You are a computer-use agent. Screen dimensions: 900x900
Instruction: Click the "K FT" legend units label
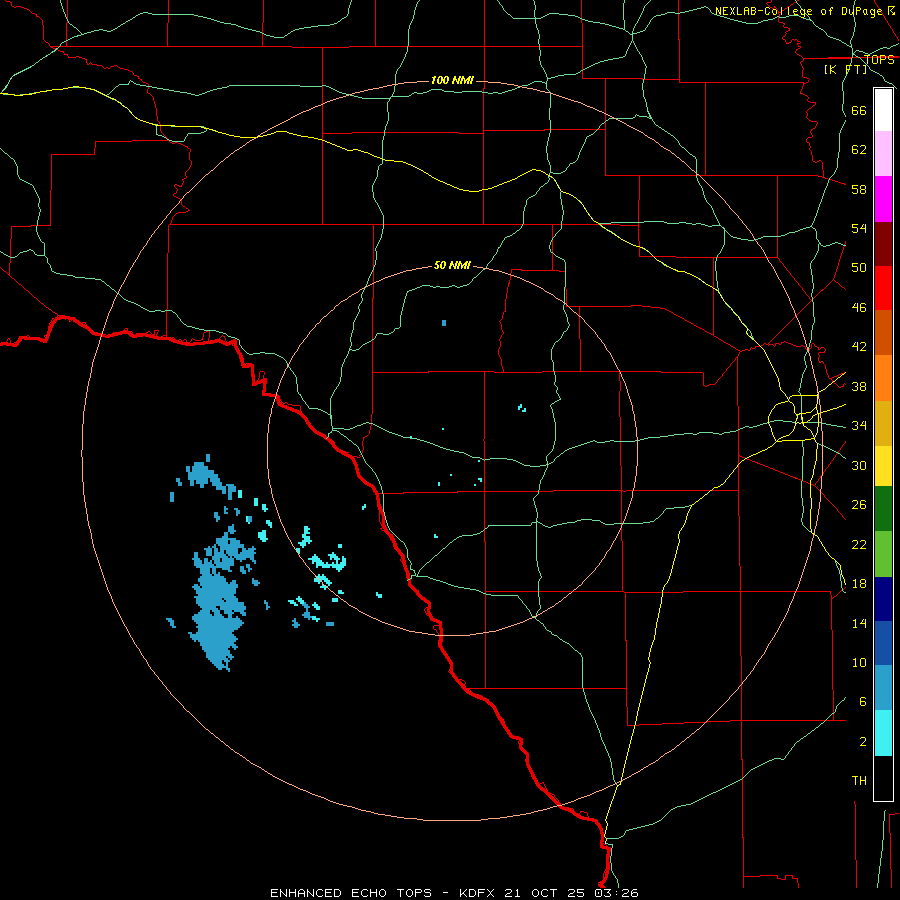845,69
